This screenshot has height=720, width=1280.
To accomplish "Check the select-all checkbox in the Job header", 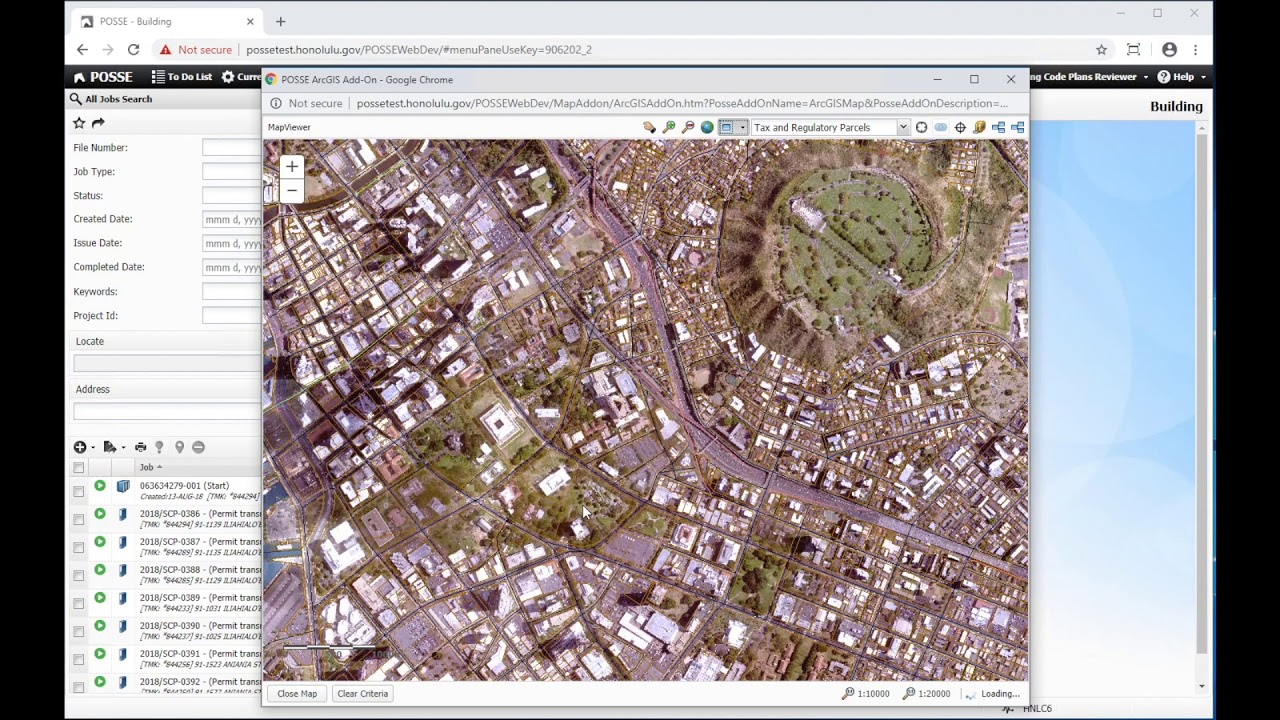I will (x=78, y=467).
